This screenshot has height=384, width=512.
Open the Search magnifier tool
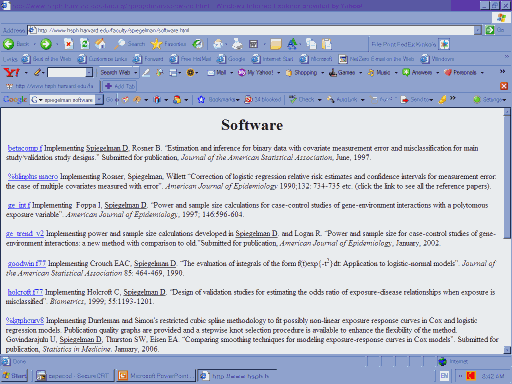(x=120, y=44)
